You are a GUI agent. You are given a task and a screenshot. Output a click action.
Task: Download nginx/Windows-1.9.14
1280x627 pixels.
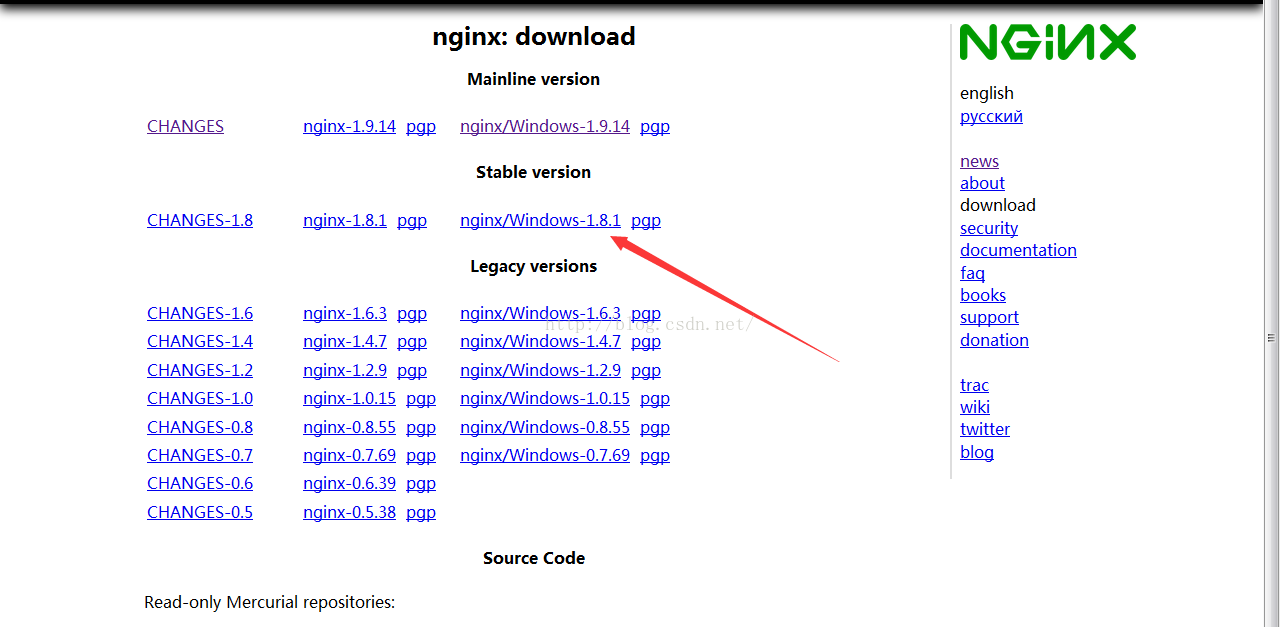point(545,126)
